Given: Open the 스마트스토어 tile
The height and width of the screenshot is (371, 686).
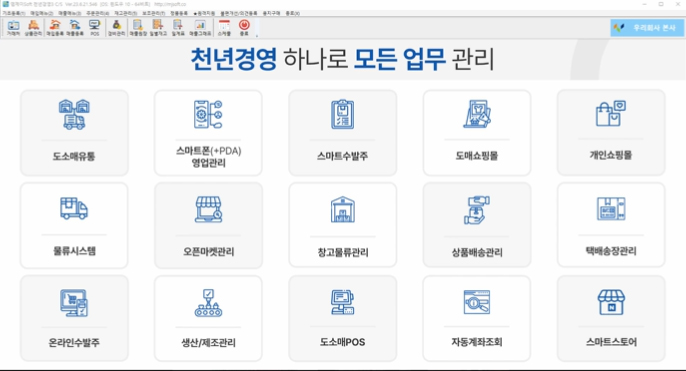Looking at the screenshot, I should coord(611,318).
